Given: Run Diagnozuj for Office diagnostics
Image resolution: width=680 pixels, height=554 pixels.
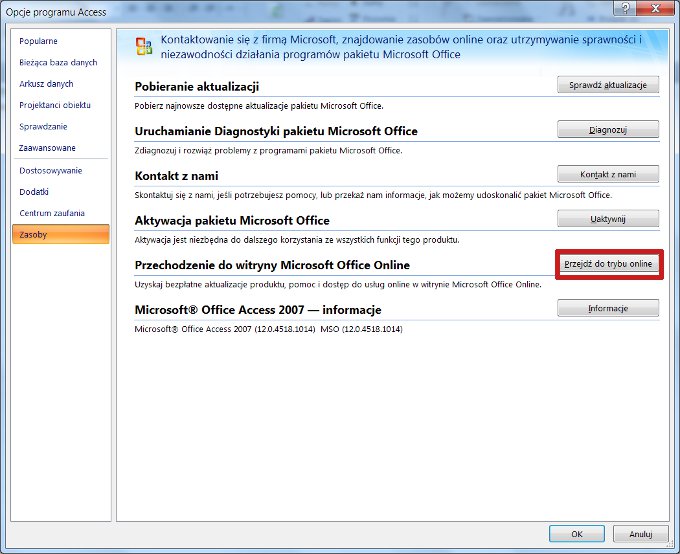Looking at the screenshot, I should [608, 130].
